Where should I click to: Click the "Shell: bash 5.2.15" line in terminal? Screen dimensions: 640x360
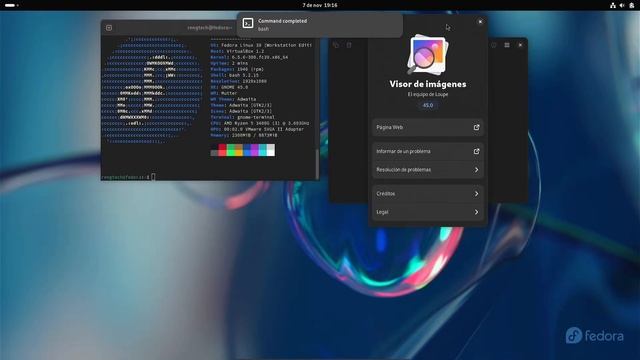(235, 75)
